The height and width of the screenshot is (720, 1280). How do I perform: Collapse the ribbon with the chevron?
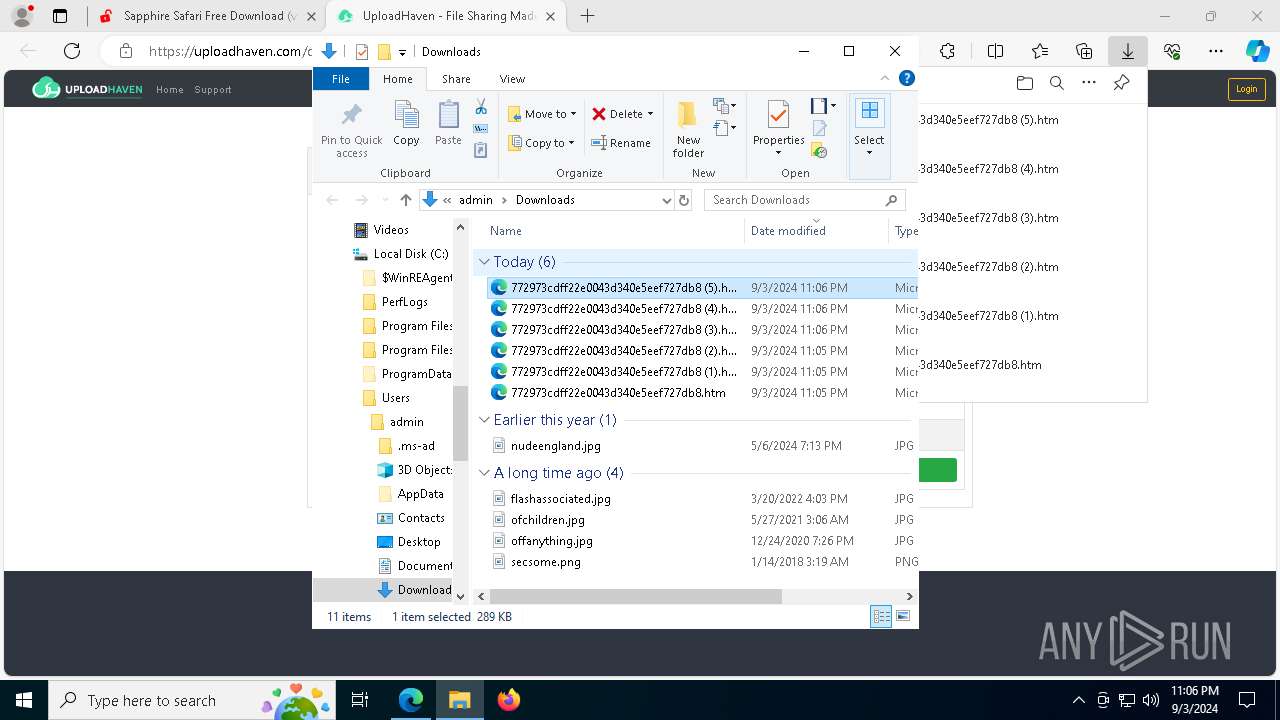[885, 78]
